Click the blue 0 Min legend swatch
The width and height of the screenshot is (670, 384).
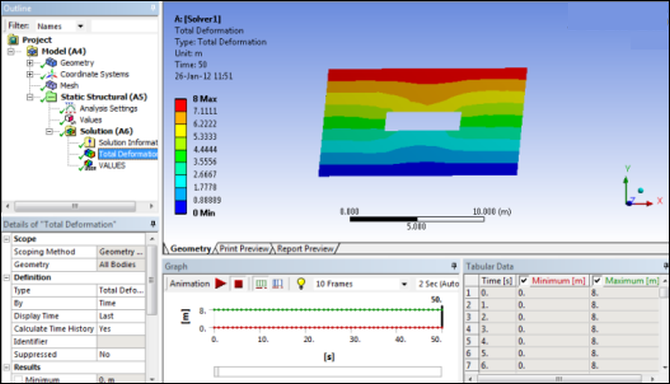click(x=181, y=208)
